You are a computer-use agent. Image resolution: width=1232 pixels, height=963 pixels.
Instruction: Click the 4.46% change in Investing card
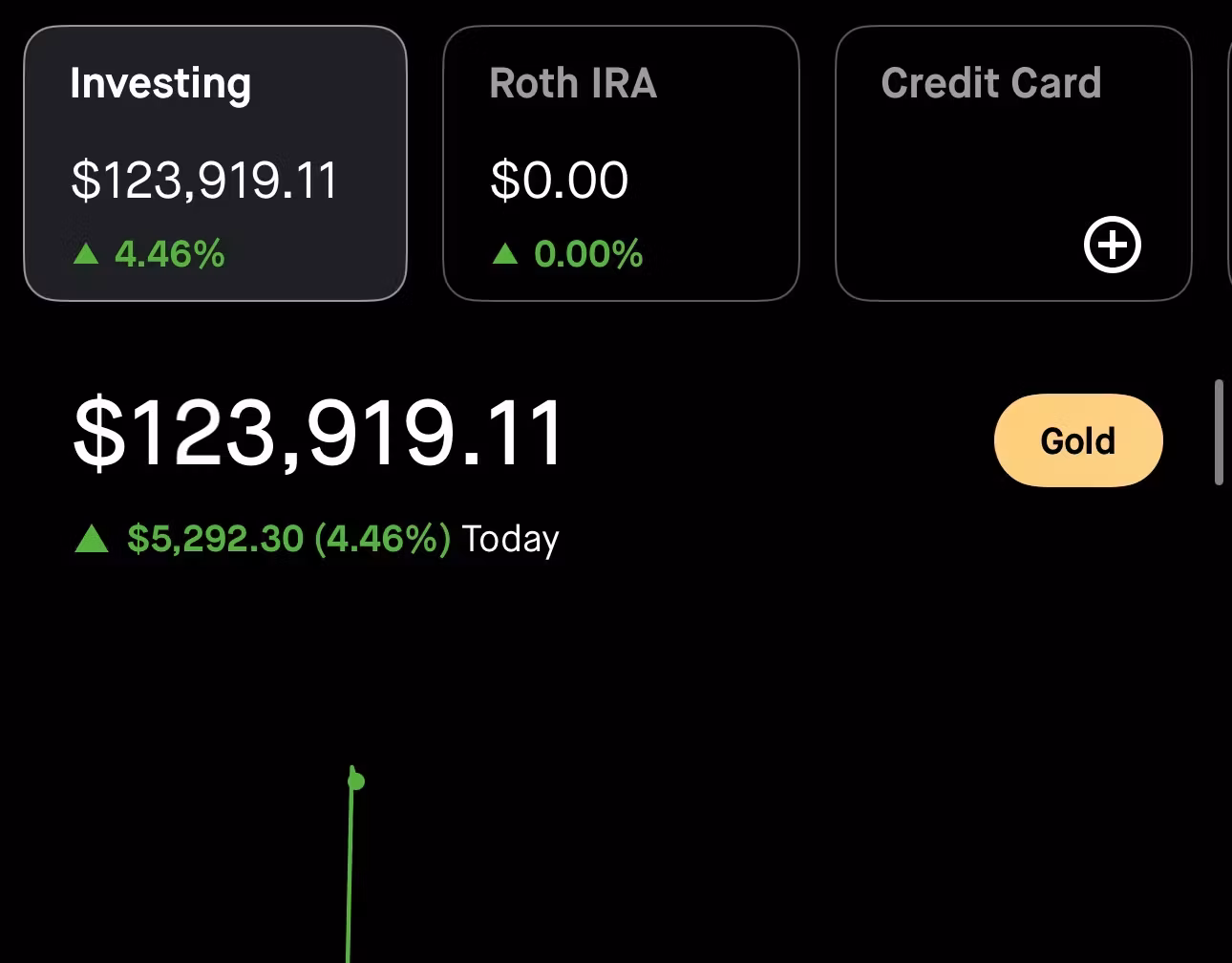[x=170, y=254]
